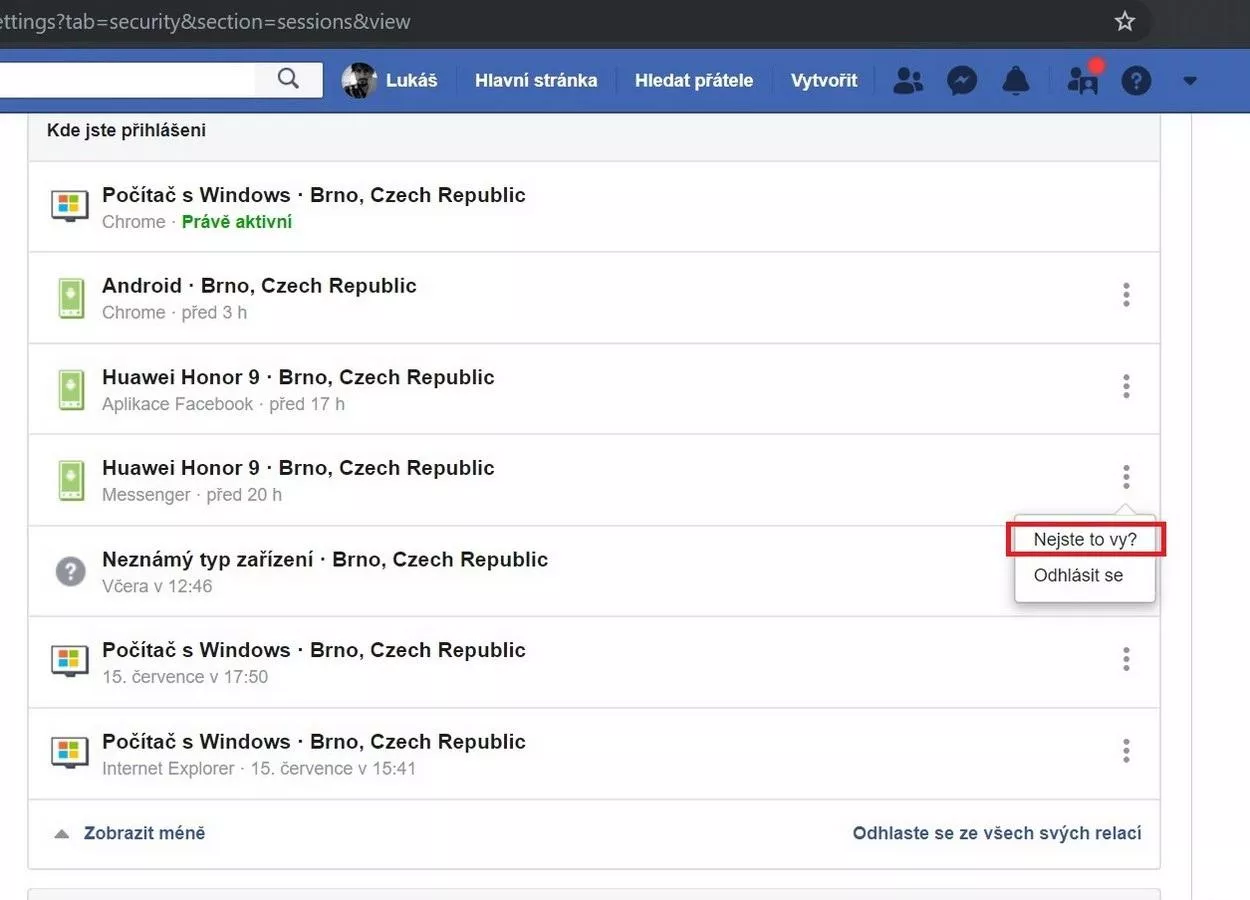Open Messenger icon in top bar
This screenshot has width=1250, height=900.
pos(962,80)
